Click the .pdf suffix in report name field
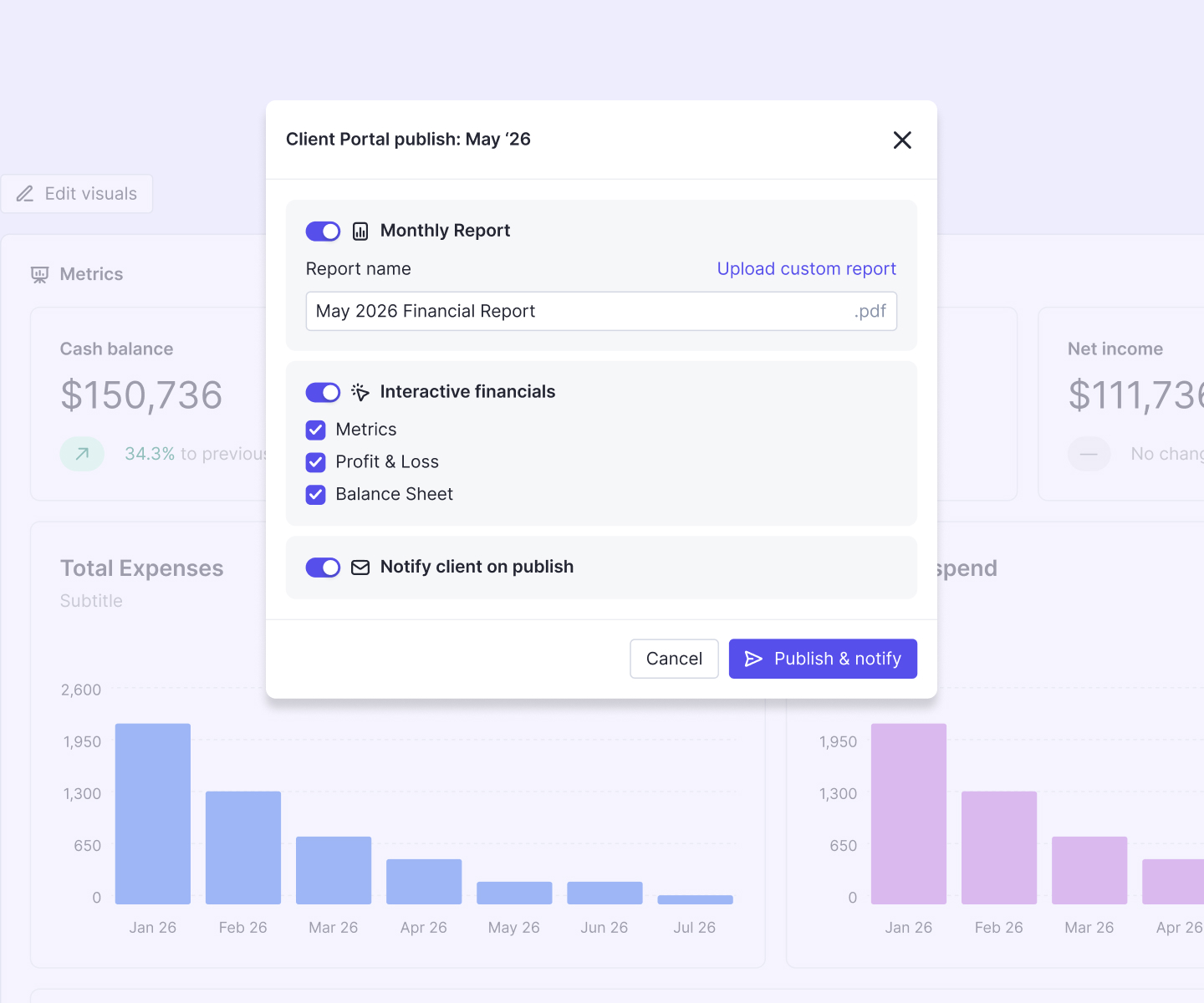 pyautogui.click(x=870, y=311)
